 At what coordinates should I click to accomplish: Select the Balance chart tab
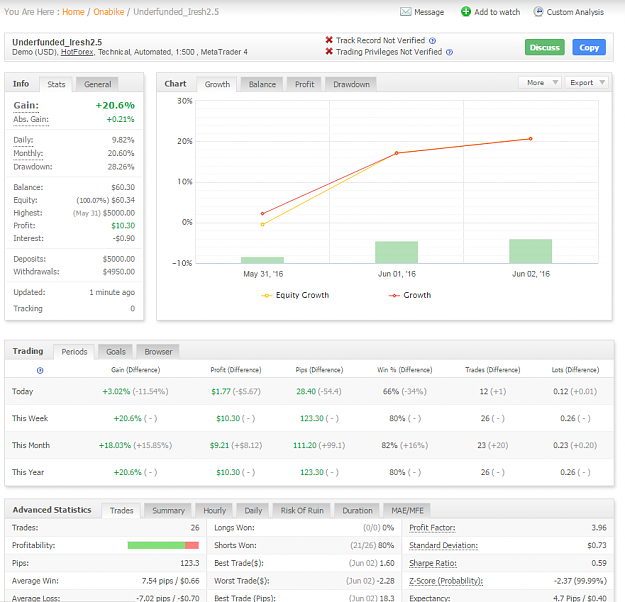coord(262,84)
